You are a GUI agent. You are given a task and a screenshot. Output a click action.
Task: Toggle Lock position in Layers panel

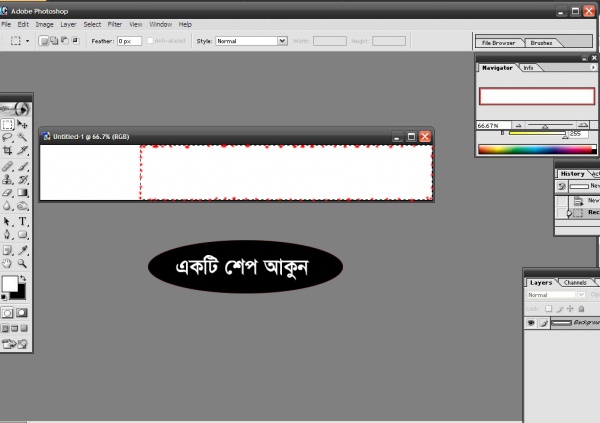point(570,309)
